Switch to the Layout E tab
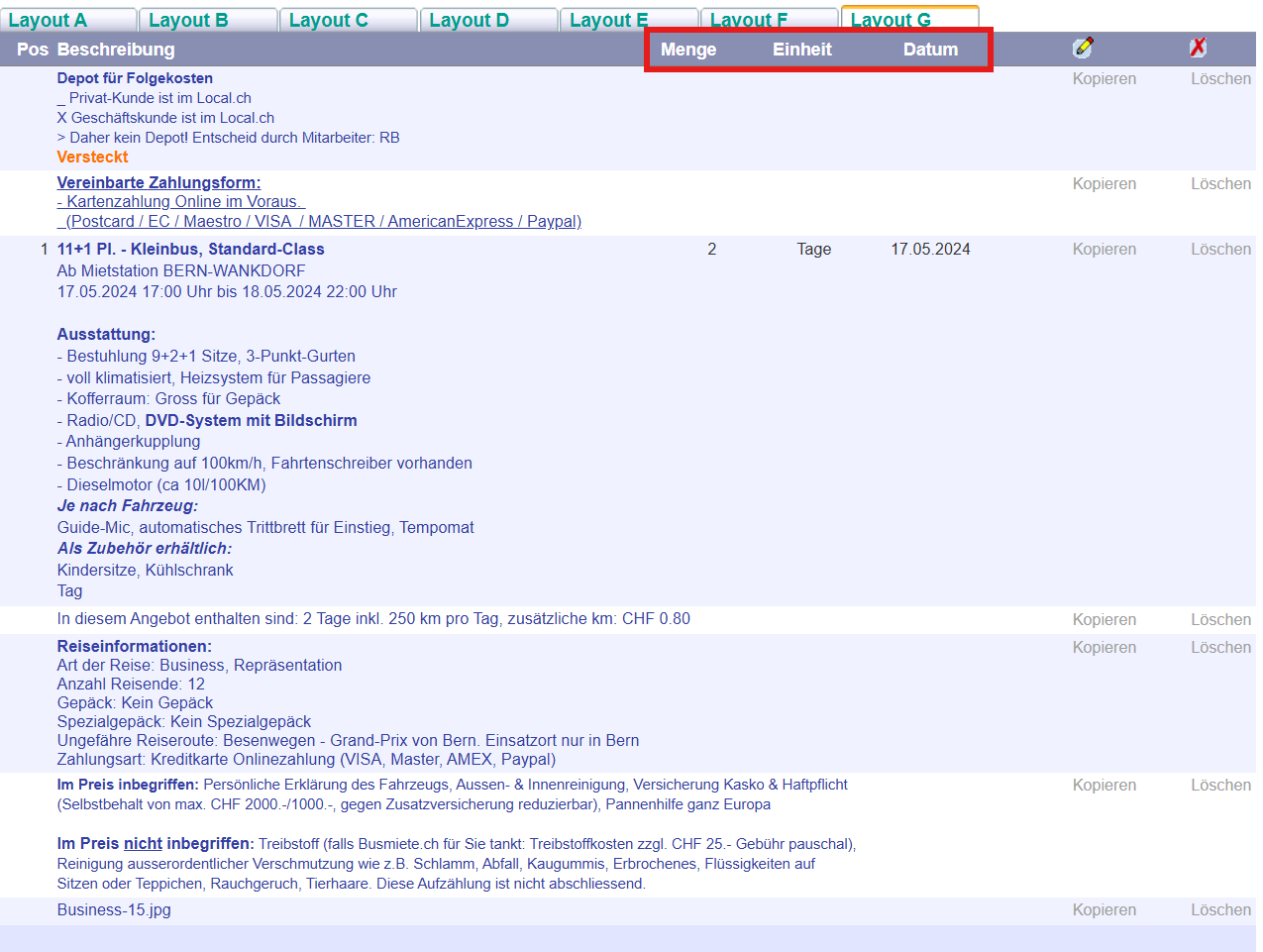 (x=630, y=20)
